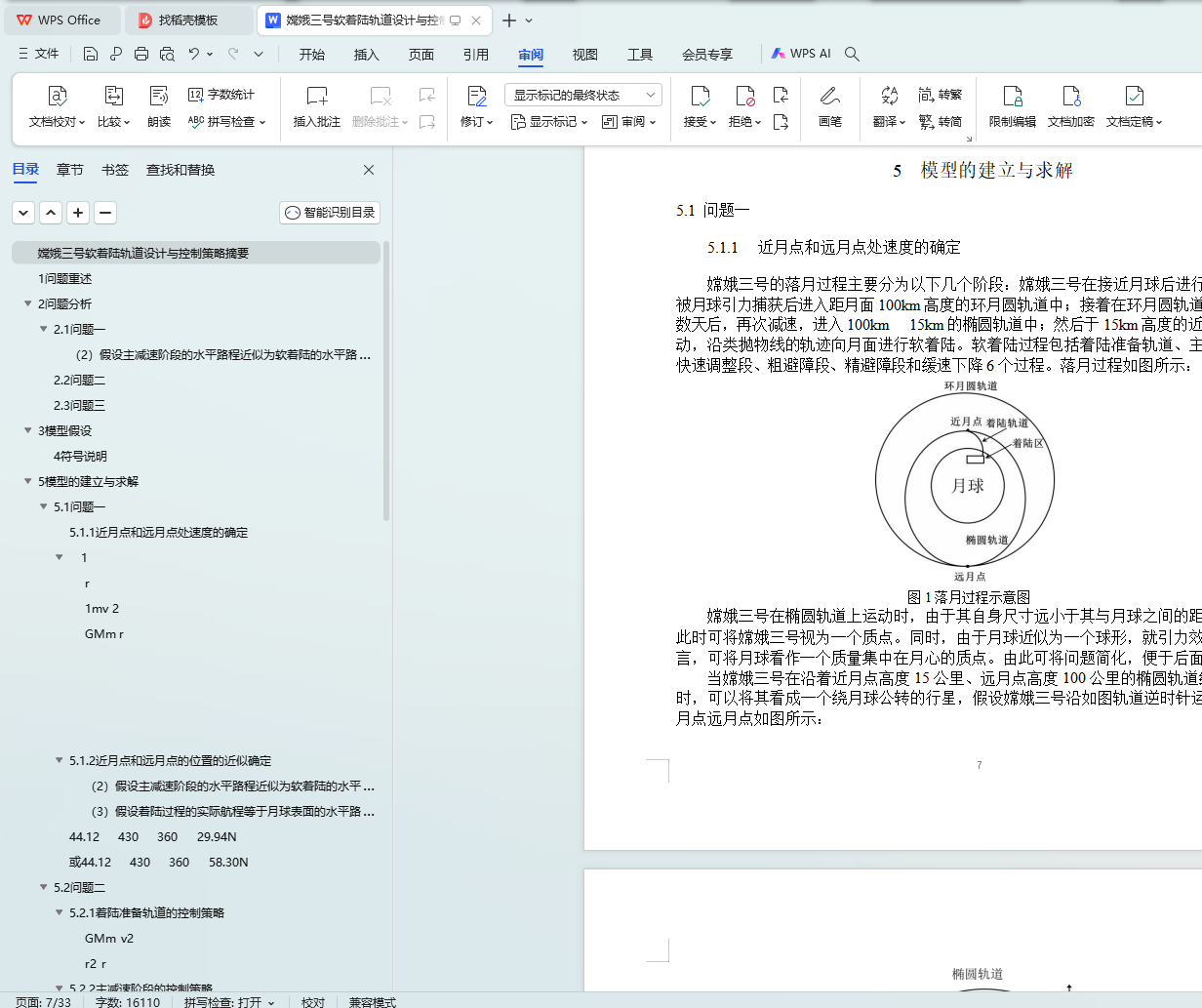Viewport: 1202px width, 1008px height.
Task: Collapse the 5模型的建立与求解 outline node
Action: pyautogui.click(x=27, y=481)
